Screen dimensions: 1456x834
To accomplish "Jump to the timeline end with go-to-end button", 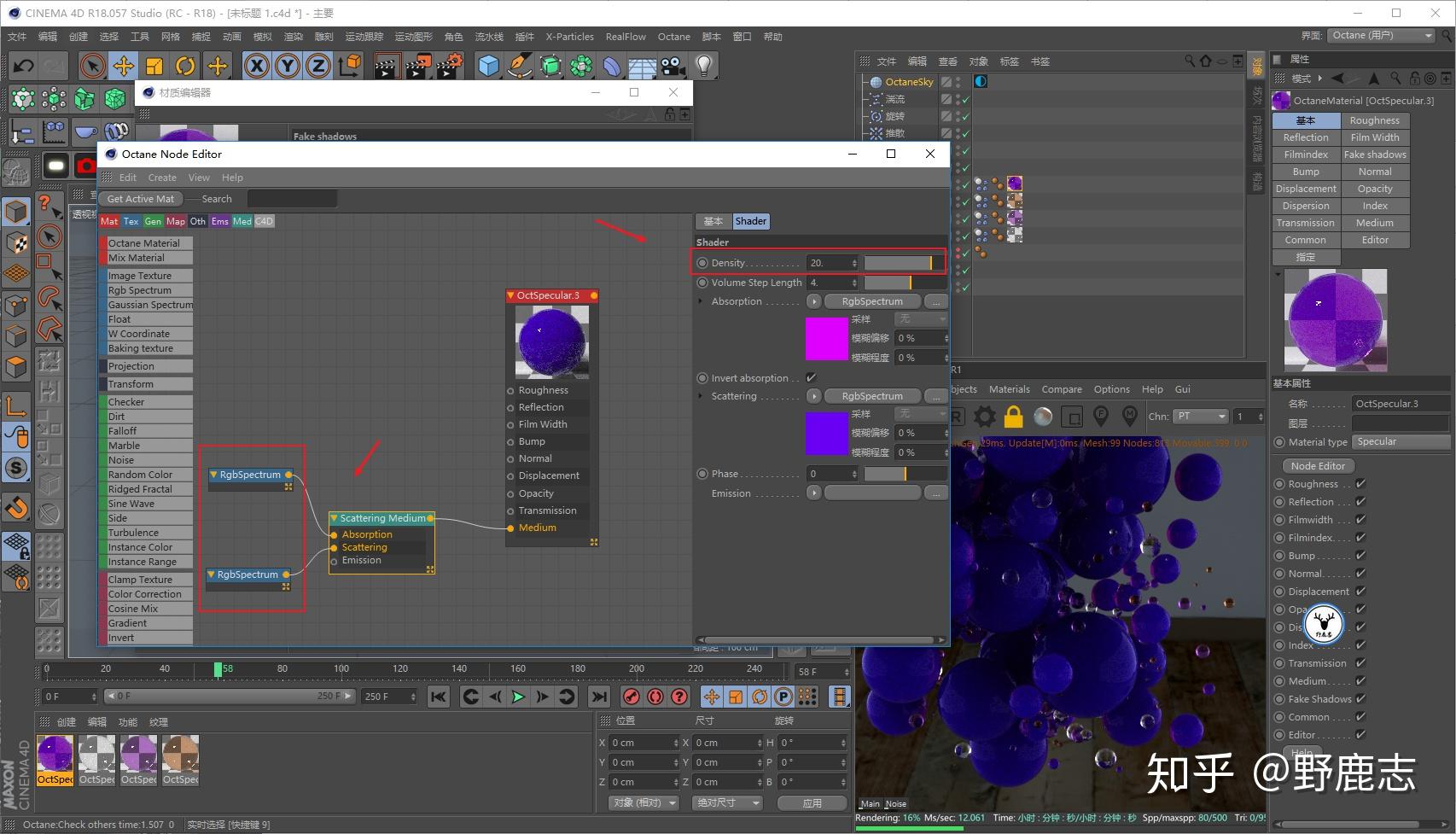I will click(599, 697).
